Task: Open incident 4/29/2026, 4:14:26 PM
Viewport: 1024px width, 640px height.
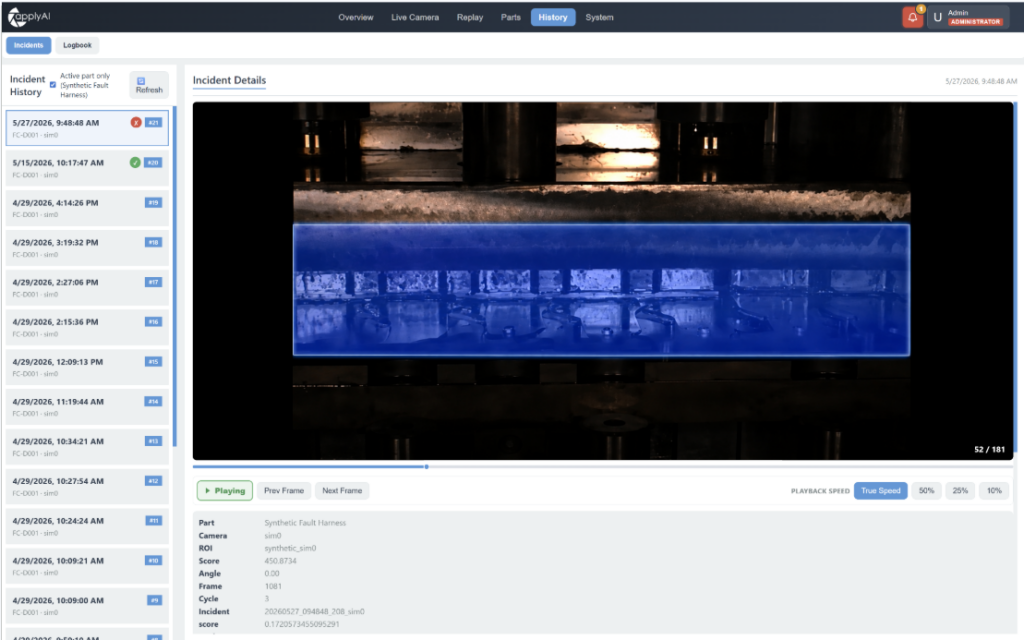Action: (x=87, y=208)
